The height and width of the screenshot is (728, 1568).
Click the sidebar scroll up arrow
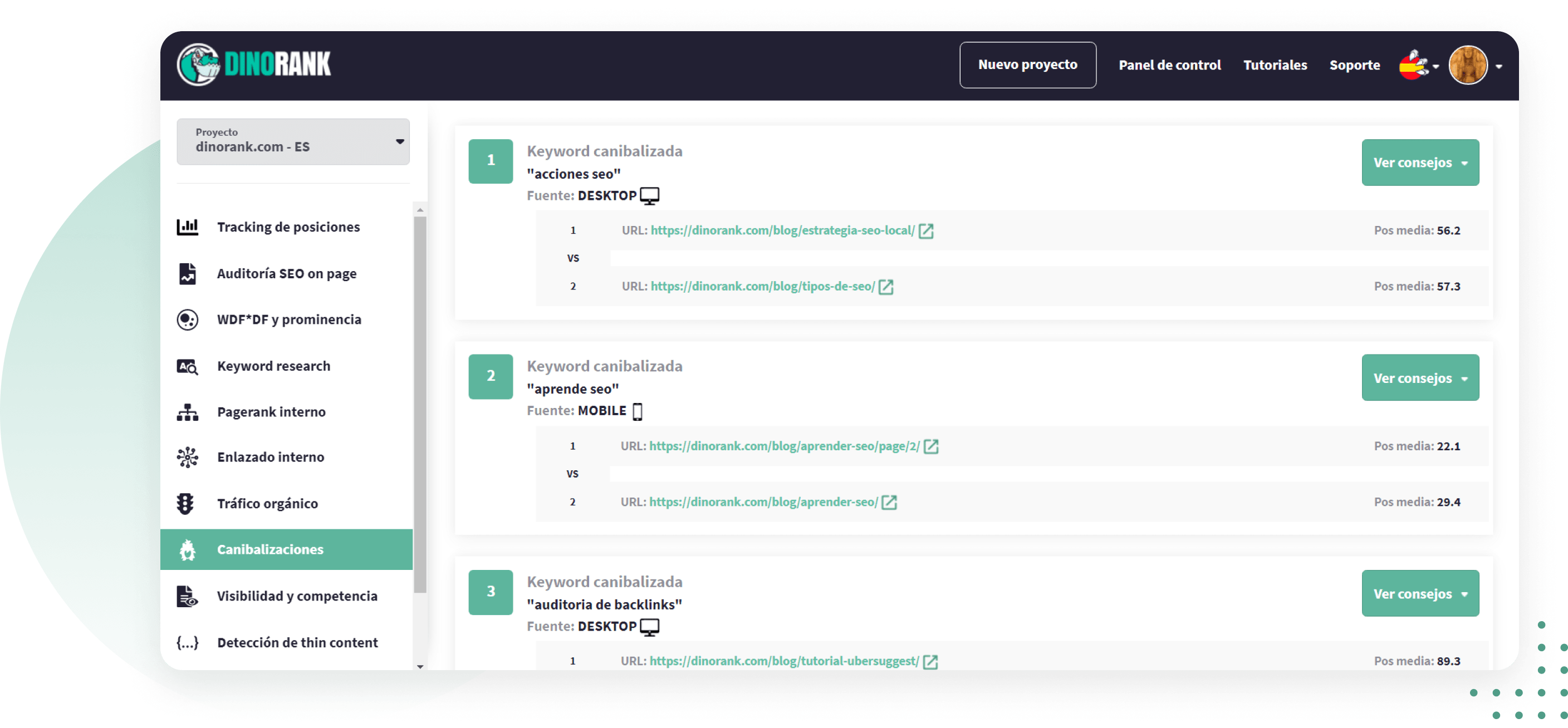pyautogui.click(x=420, y=210)
